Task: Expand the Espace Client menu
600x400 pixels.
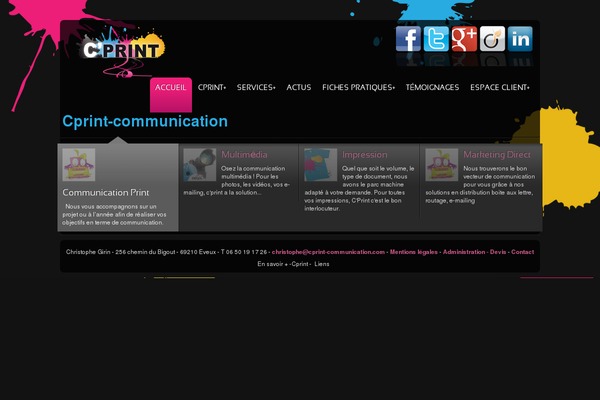Action: click(500, 88)
